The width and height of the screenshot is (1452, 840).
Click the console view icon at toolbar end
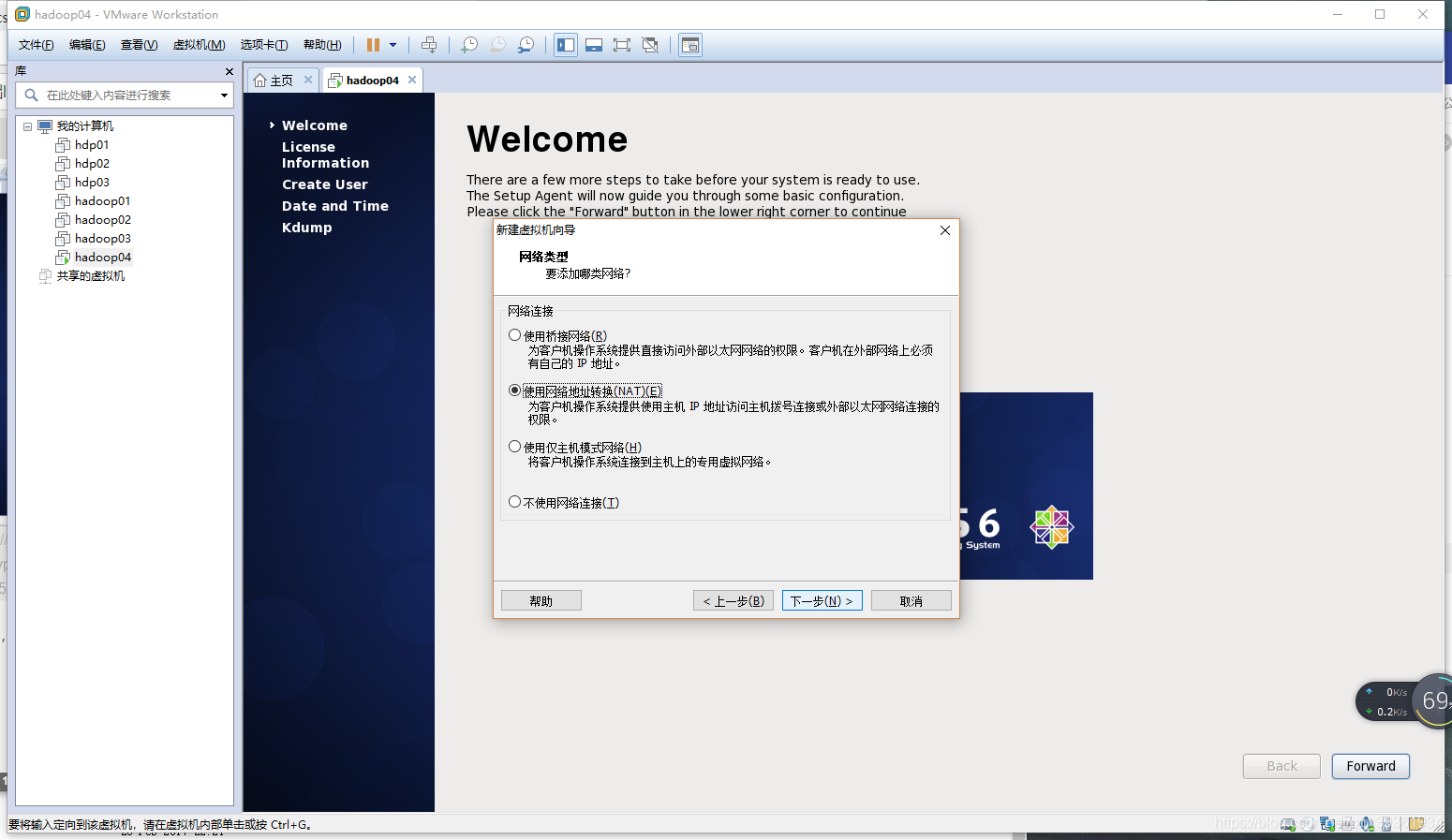tap(690, 45)
